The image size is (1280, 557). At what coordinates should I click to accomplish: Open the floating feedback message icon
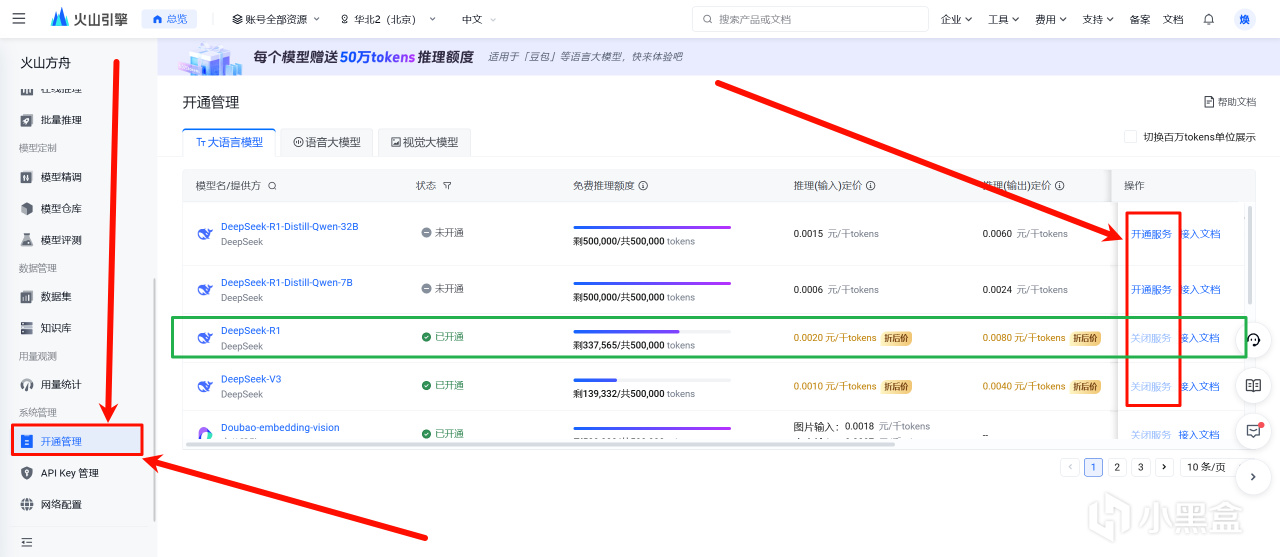tap(1253, 431)
